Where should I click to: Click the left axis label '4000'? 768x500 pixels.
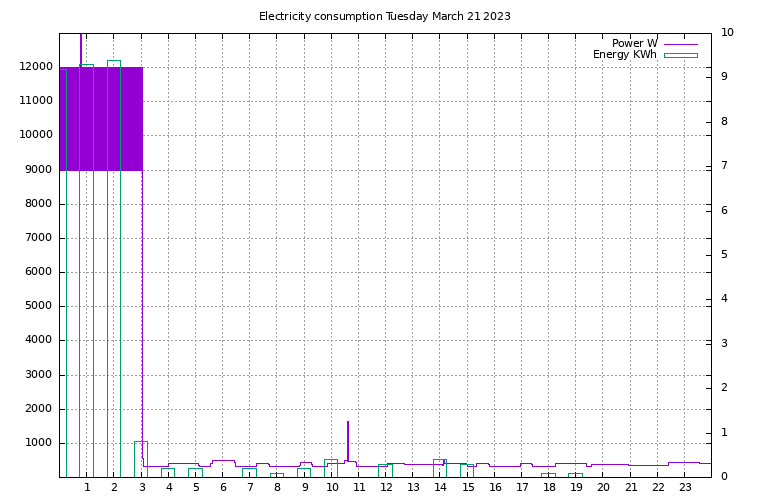[x=38, y=339]
